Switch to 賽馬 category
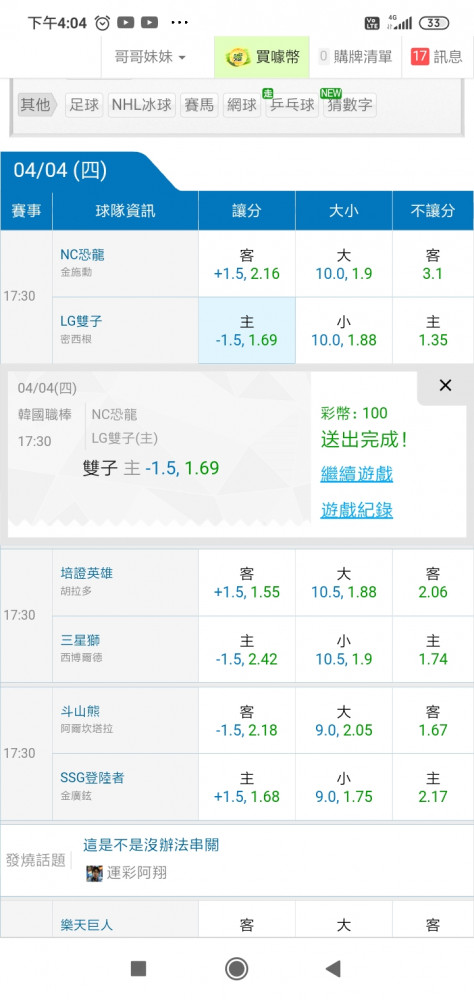This screenshot has height=1000, width=474. tap(199, 105)
